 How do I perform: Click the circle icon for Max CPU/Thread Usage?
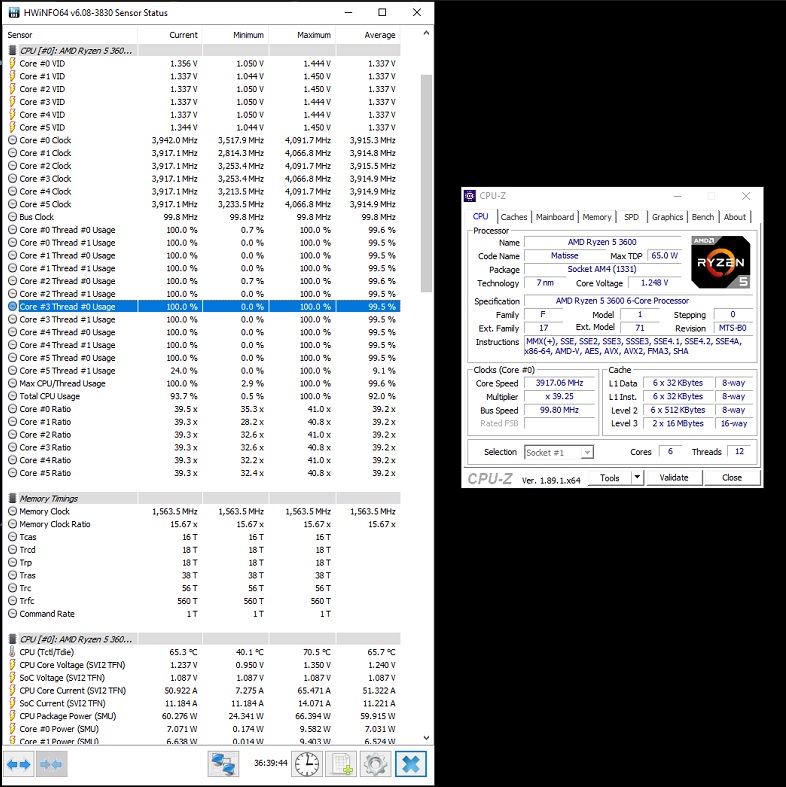point(13,383)
